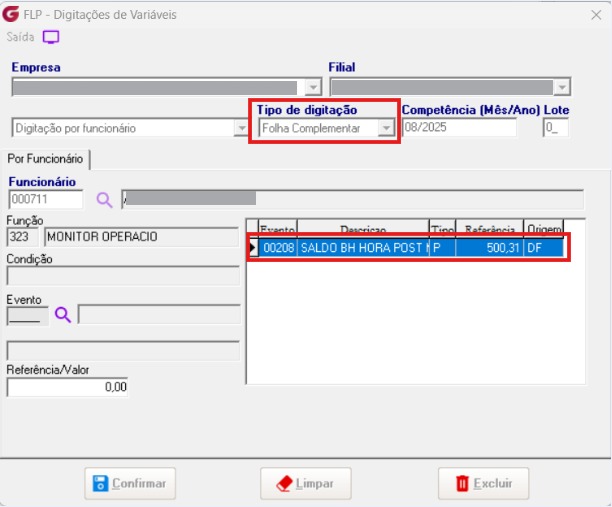Close the Digitações de Variáveis window
The width and height of the screenshot is (612, 507).
tap(596, 15)
